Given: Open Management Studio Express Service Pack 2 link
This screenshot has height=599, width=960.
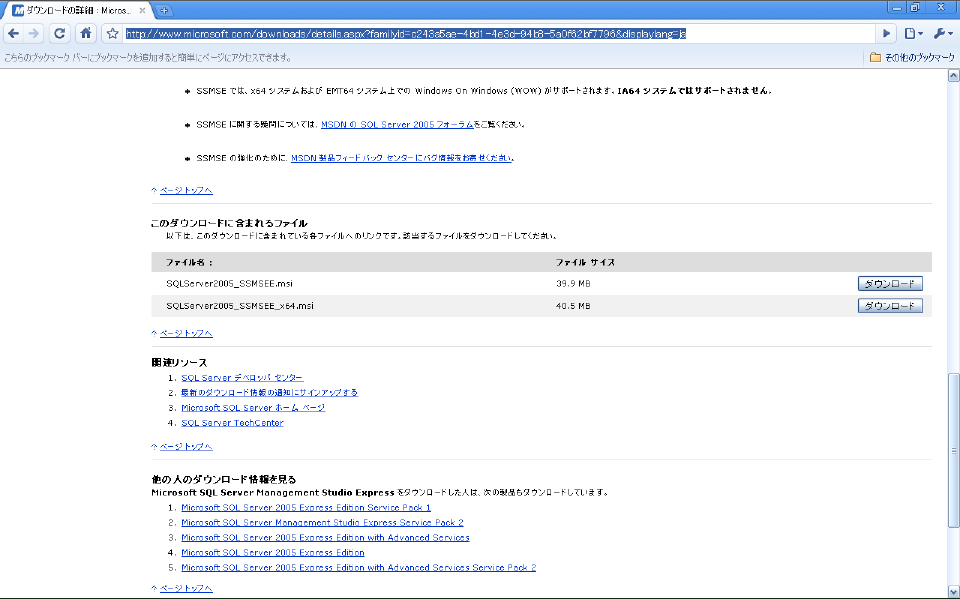Looking at the screenshot, I should tap(322, 522).
